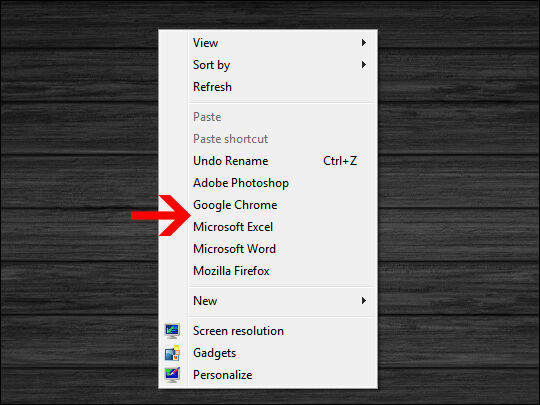Click the Personalize icon

coord(172,375)
